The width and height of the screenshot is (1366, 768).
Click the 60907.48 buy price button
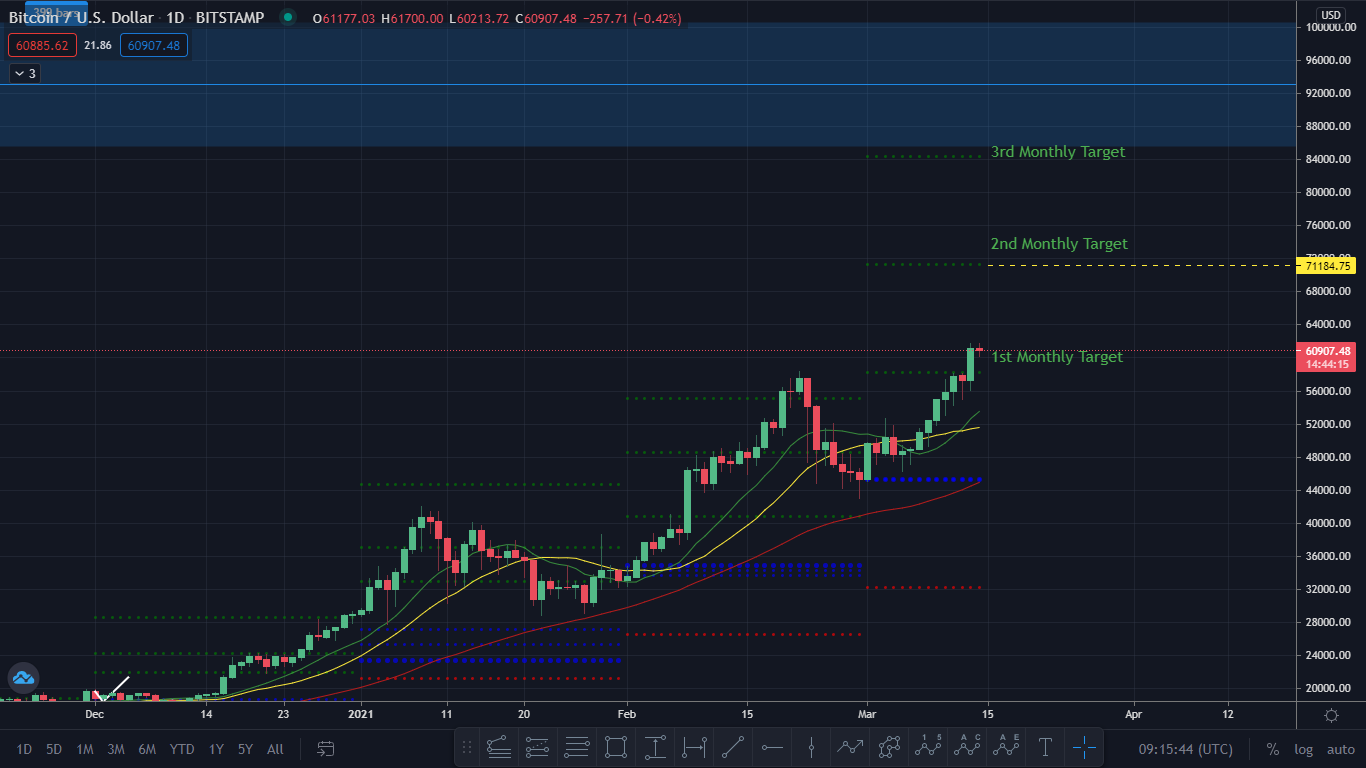154,45
